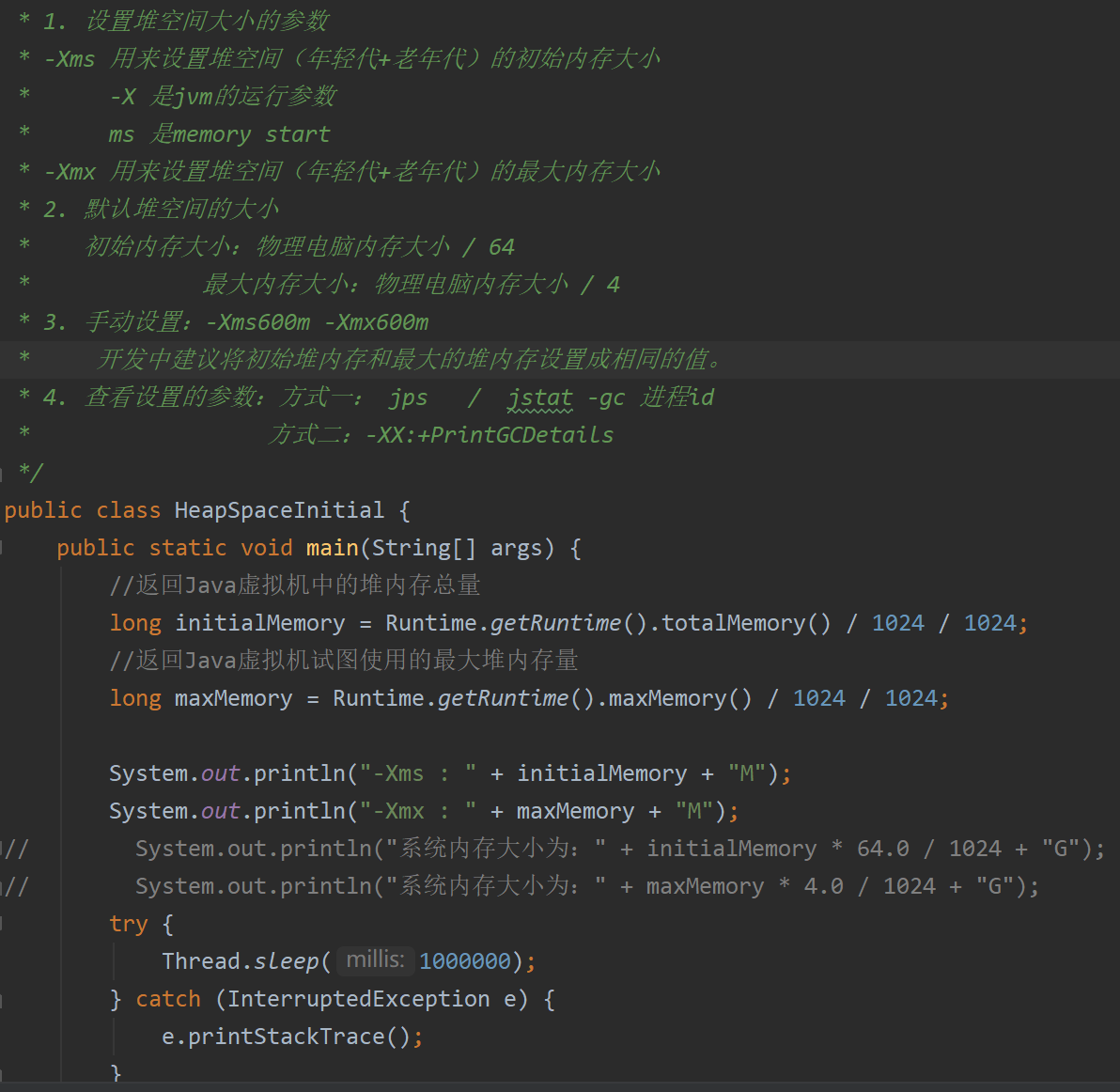Click -Xms600m in the comment
This screenshot has height=1092, width=1120.
click(258, 322)
